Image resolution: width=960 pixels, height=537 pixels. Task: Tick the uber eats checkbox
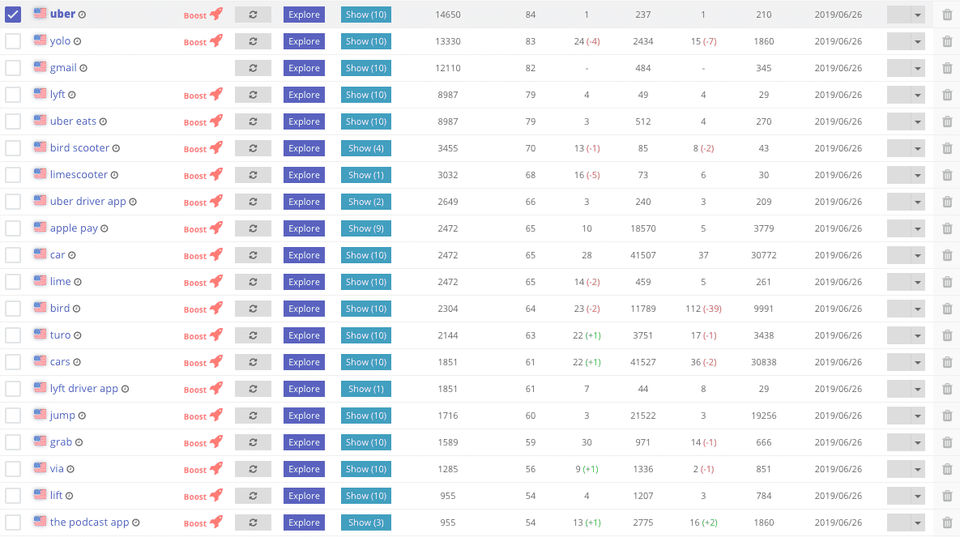[x=13, y=121]
